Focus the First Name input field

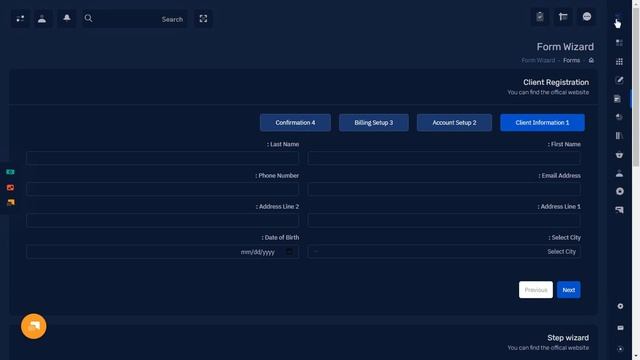[x=444, y=158]
